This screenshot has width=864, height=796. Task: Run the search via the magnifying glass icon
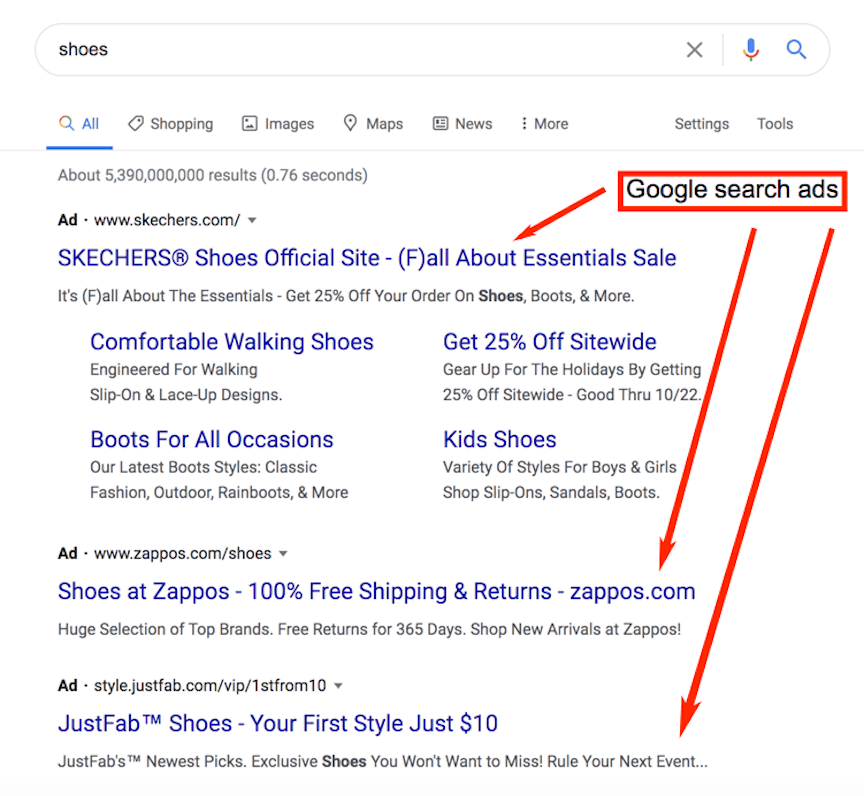coord(797,48)
